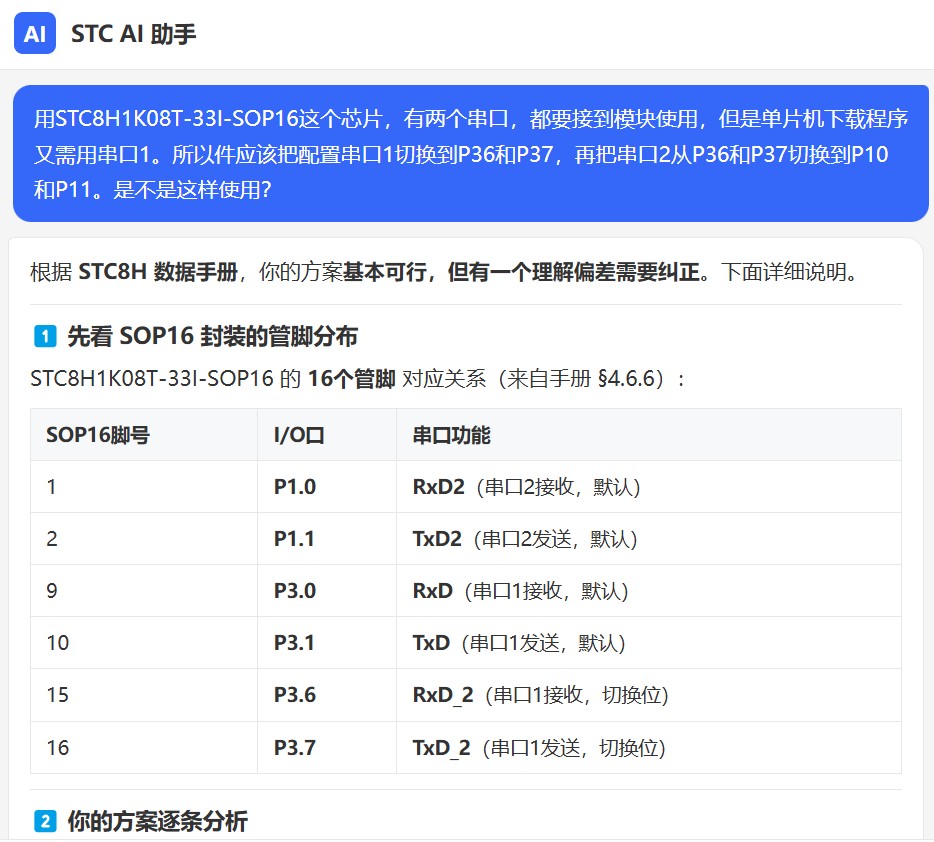Click the TxD (串口1发送，默认) cell
The image size is (934, 842).
click(649, 643)
